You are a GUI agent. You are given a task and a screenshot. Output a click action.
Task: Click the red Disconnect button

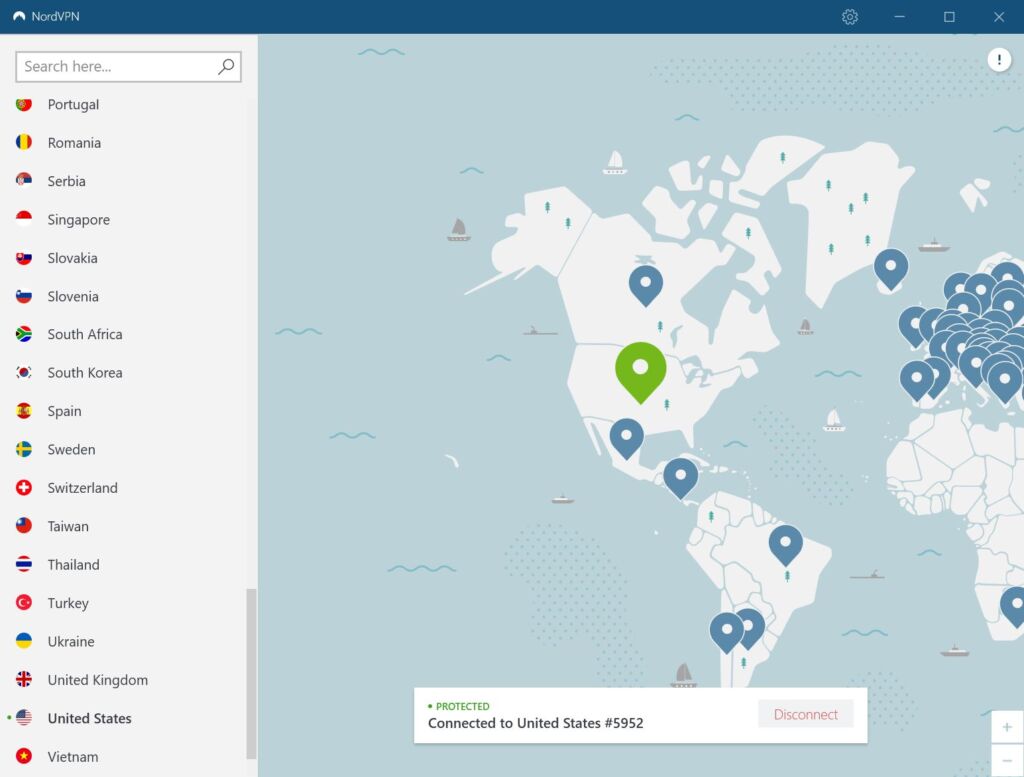805,714
